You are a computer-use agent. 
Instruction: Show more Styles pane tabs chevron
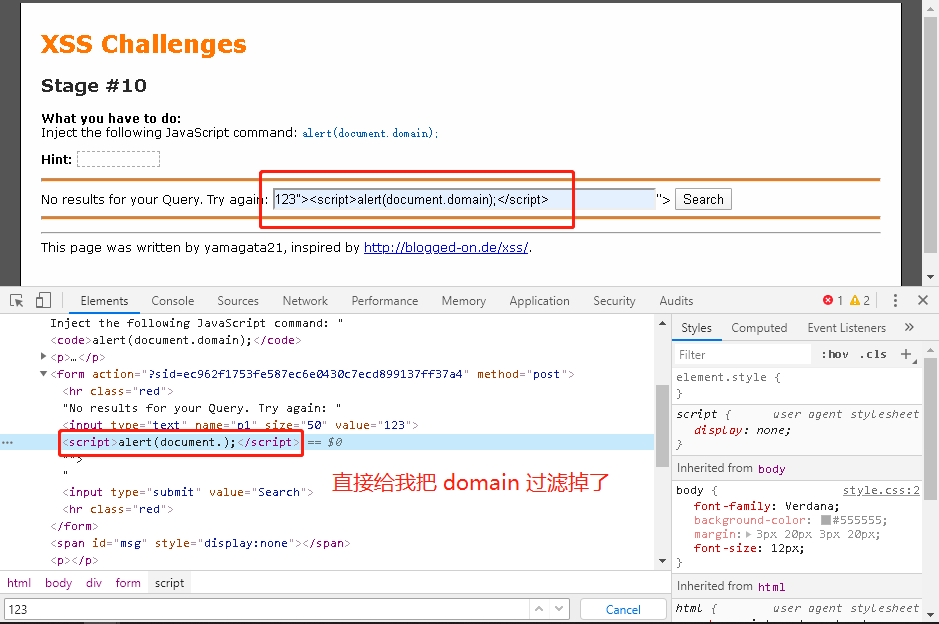click(x=909, y=327)
